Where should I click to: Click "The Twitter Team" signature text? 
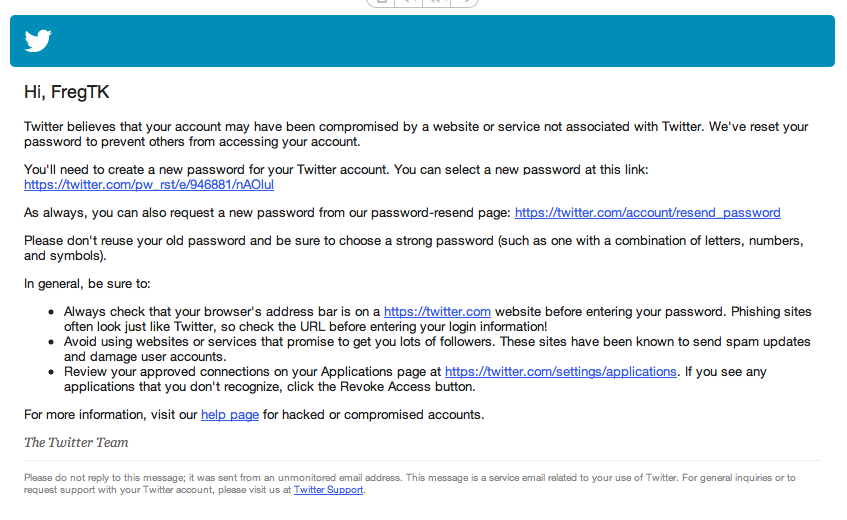(76, 442)
